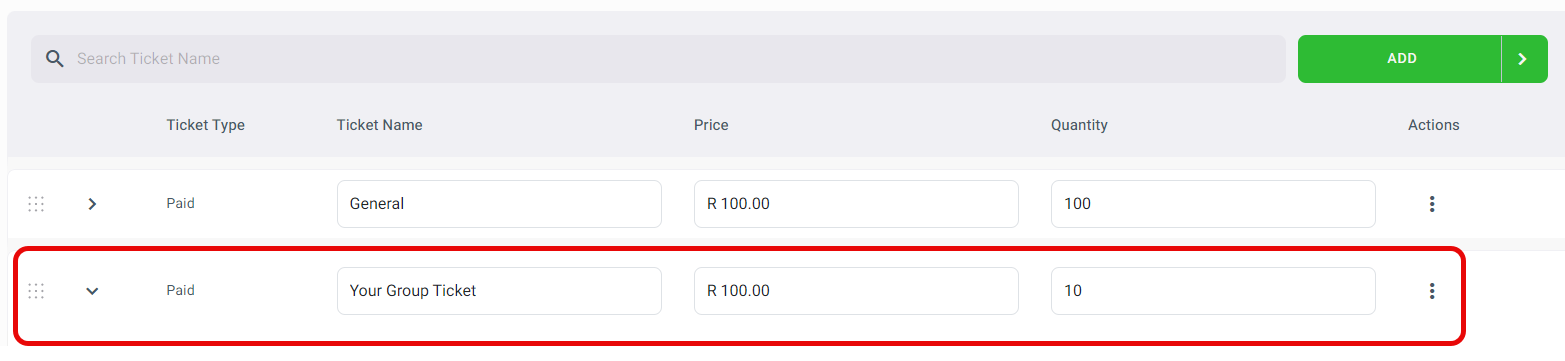1565x361 pixels.
Task: Click drag handle for Your Group Ticket row
Action: click(36, 291)
